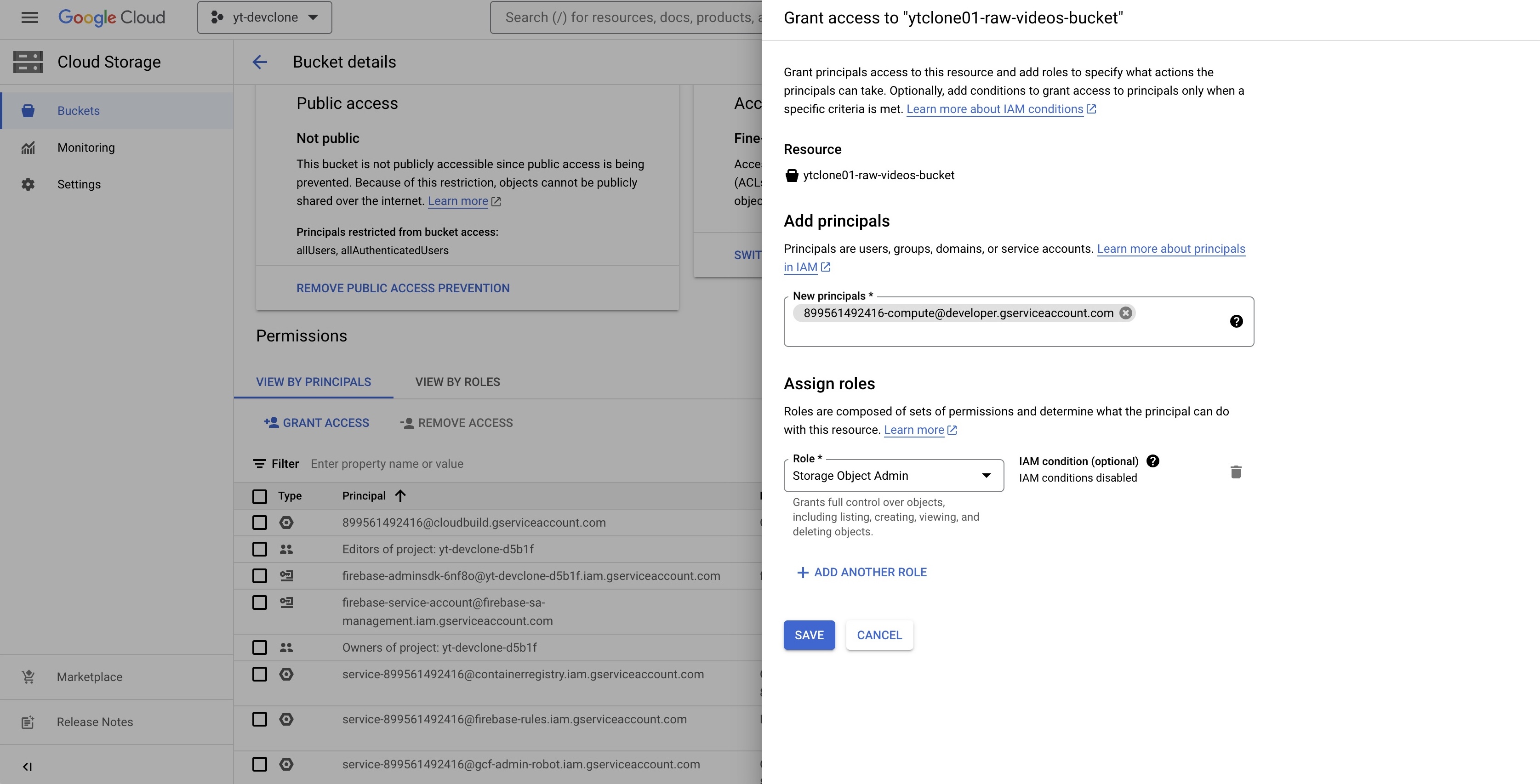The image size is (1540, 784).
Task: Open Settings in the Cloud Storage sidebar
Action: [79, 184]
